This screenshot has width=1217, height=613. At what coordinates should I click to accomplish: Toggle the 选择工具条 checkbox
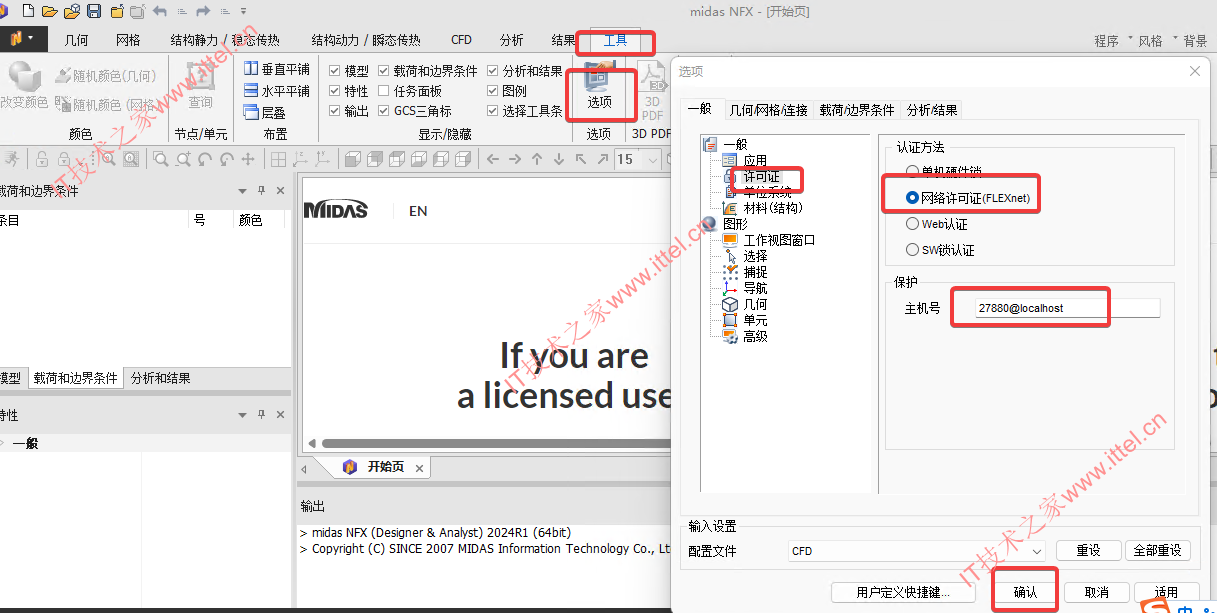pos(493,111)
